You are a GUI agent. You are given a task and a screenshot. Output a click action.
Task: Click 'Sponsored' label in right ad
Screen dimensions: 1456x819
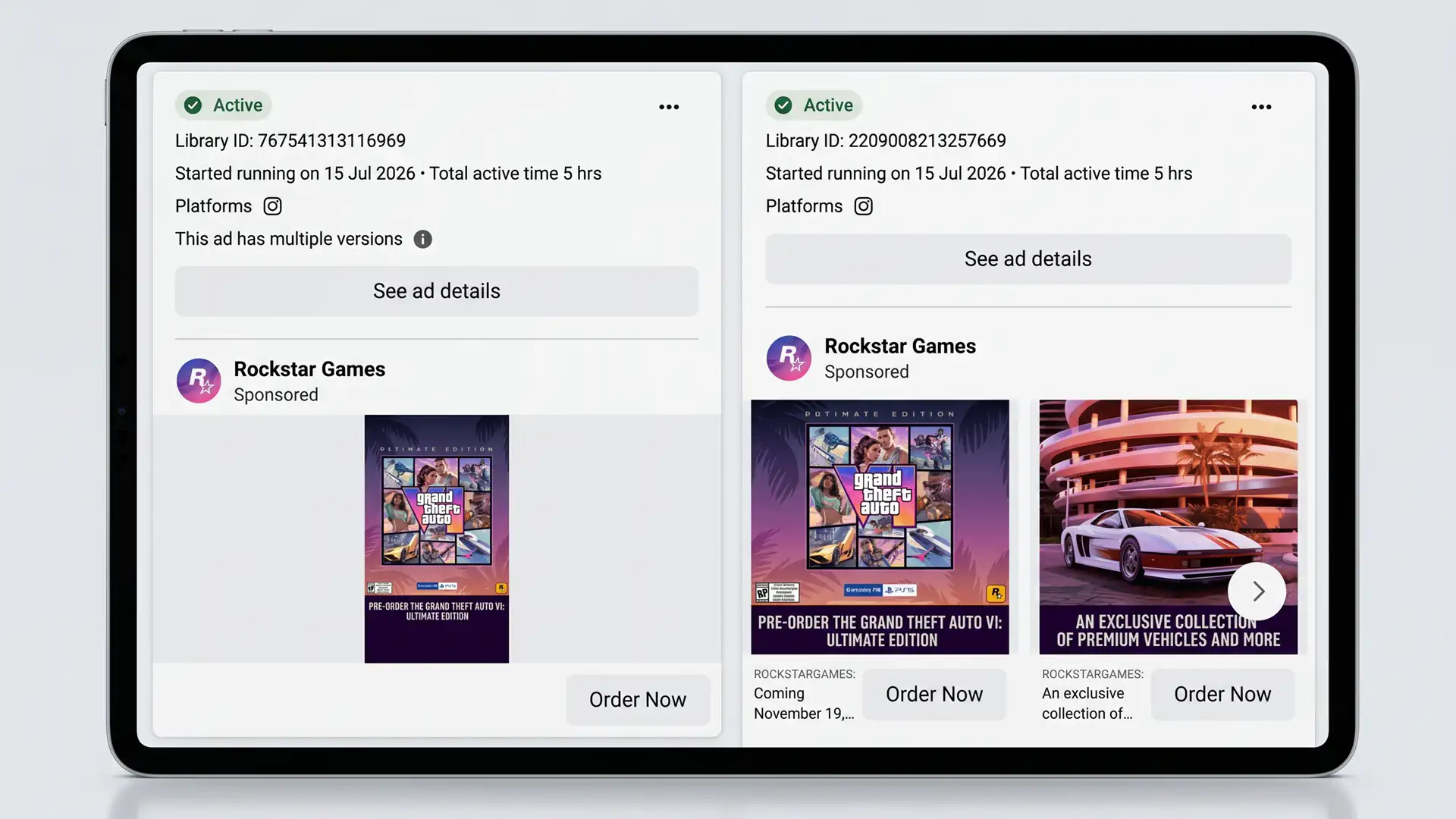point(867,372)
